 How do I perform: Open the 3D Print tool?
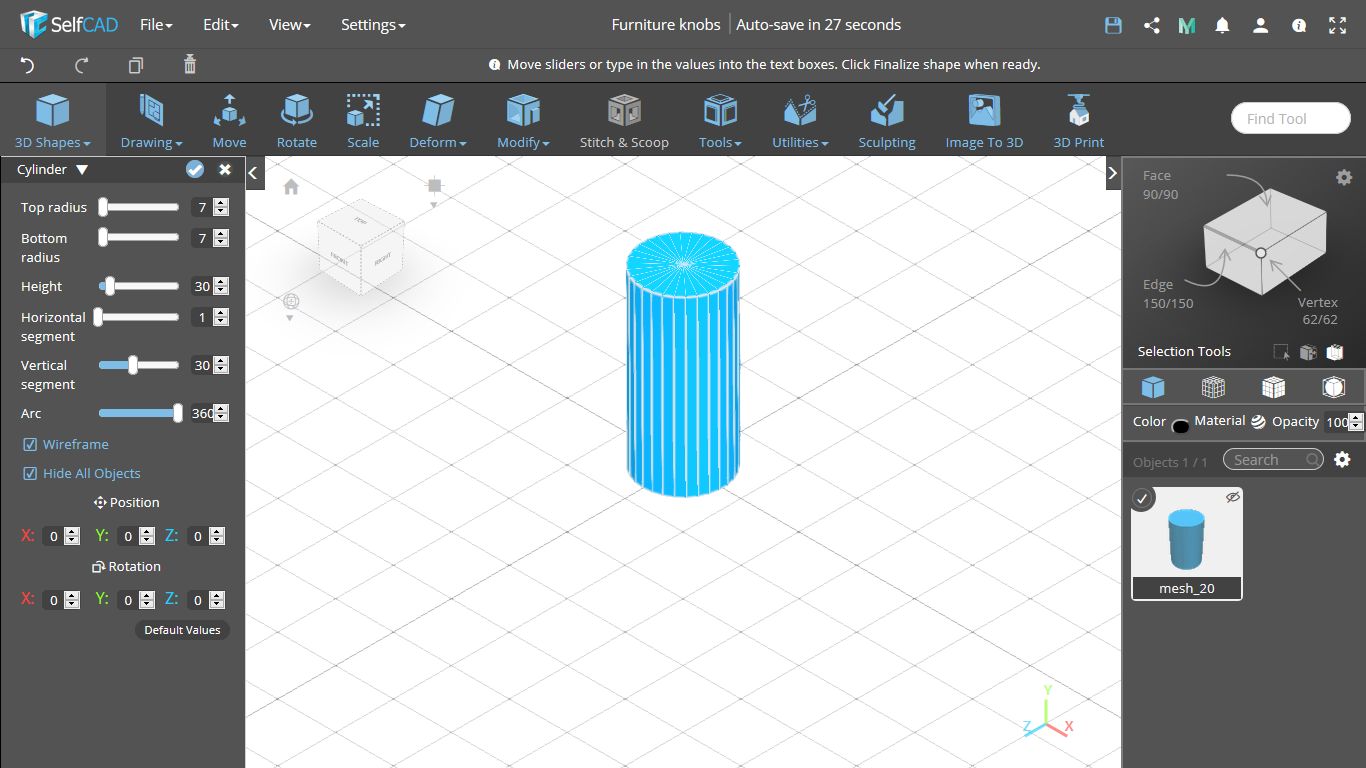[1079, 121]
